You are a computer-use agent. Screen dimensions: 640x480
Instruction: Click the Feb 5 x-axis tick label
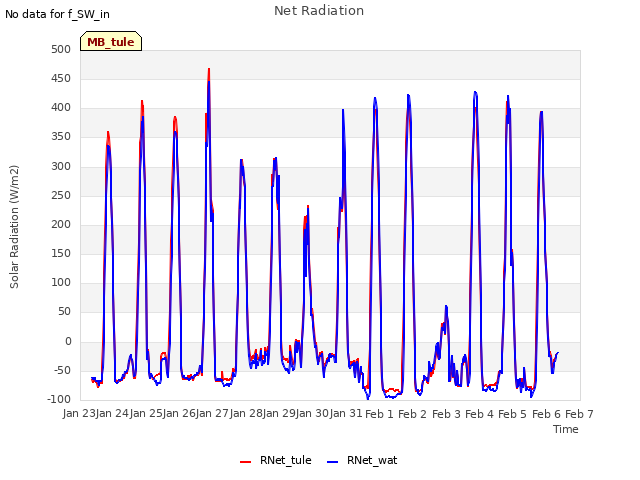pos(513,414)
